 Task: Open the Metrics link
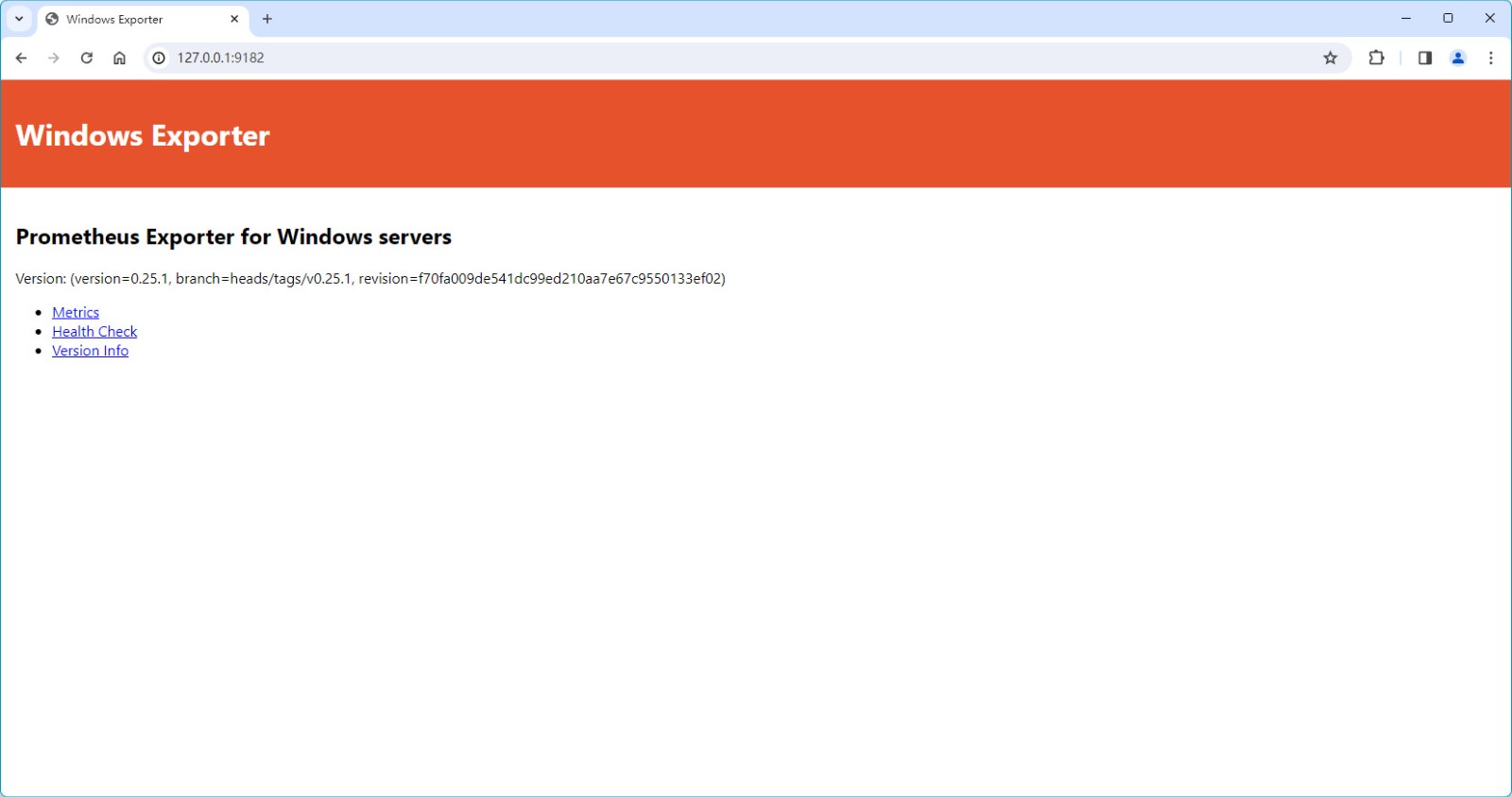pos(76,313)
